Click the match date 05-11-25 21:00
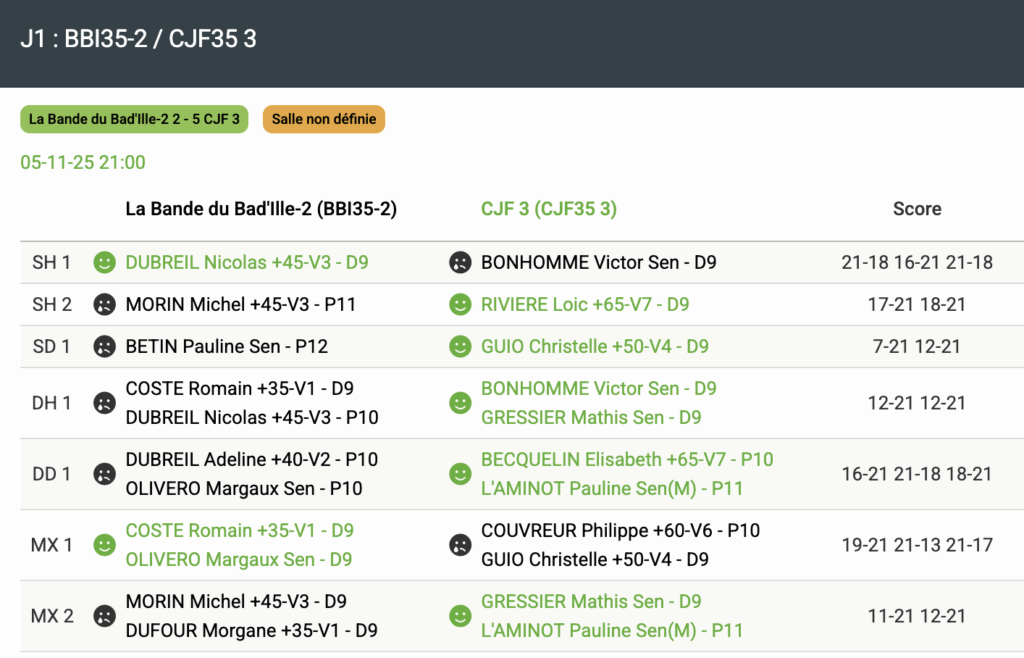The image size is (1024, 658). pyautogui.click(x=83, y=163)
